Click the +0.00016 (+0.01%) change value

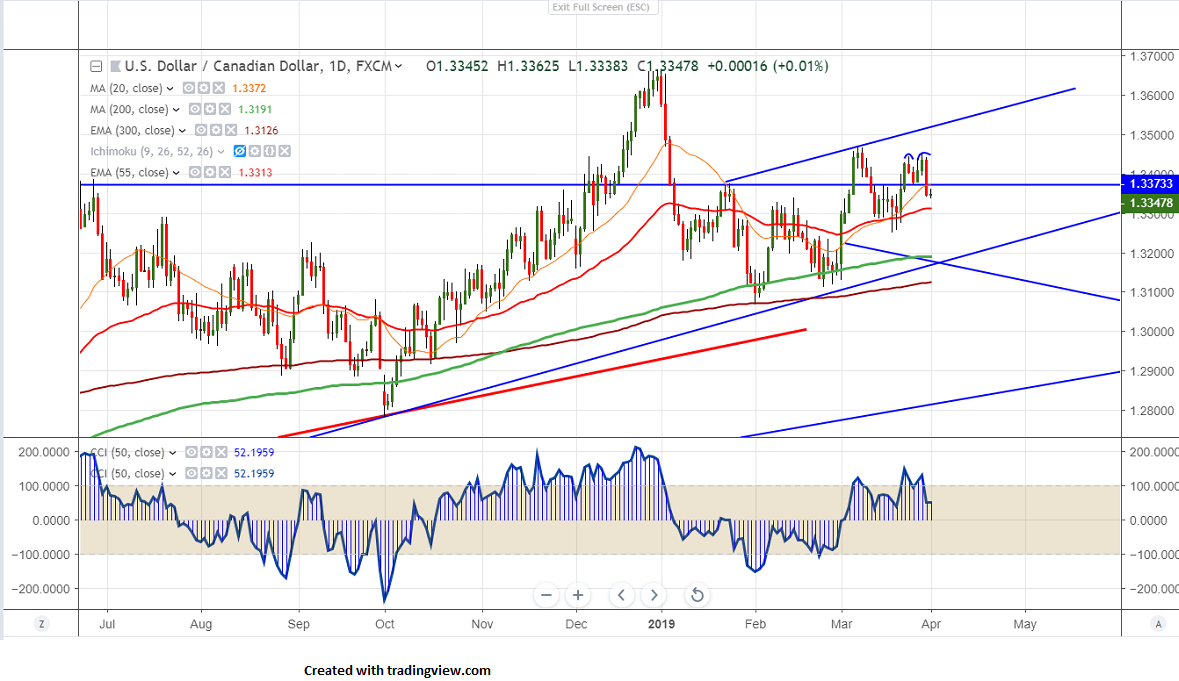click(768, 66)
